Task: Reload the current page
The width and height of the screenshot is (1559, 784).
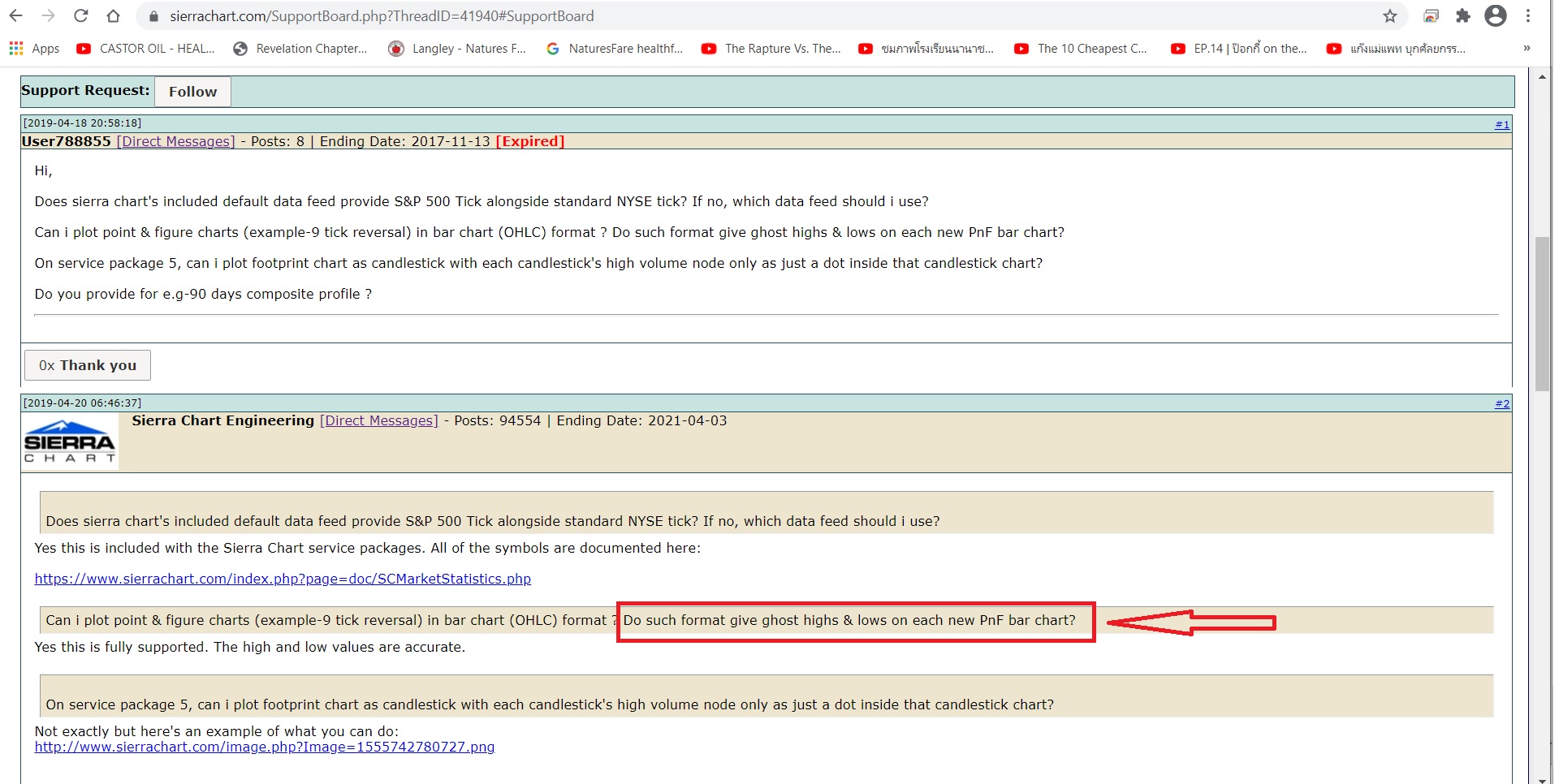Action: point(81,16)
